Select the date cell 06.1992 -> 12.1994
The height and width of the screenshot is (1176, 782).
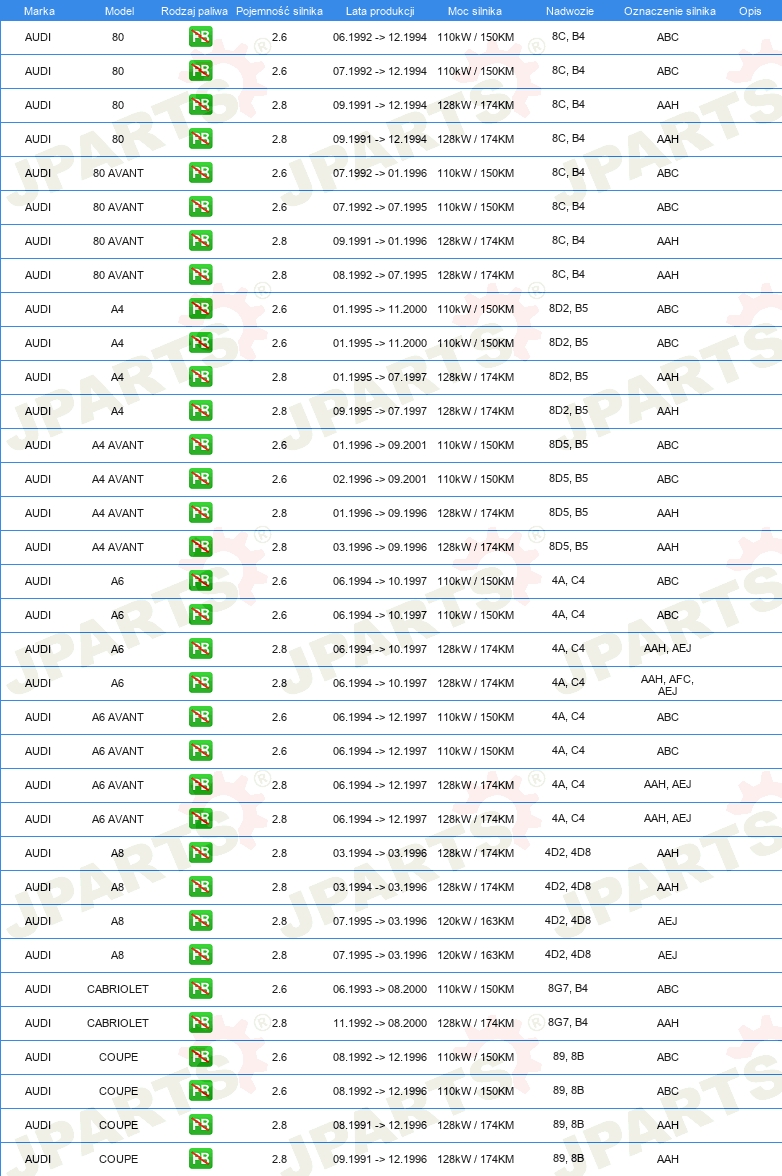pyautogui.click(x=380, y=37)
